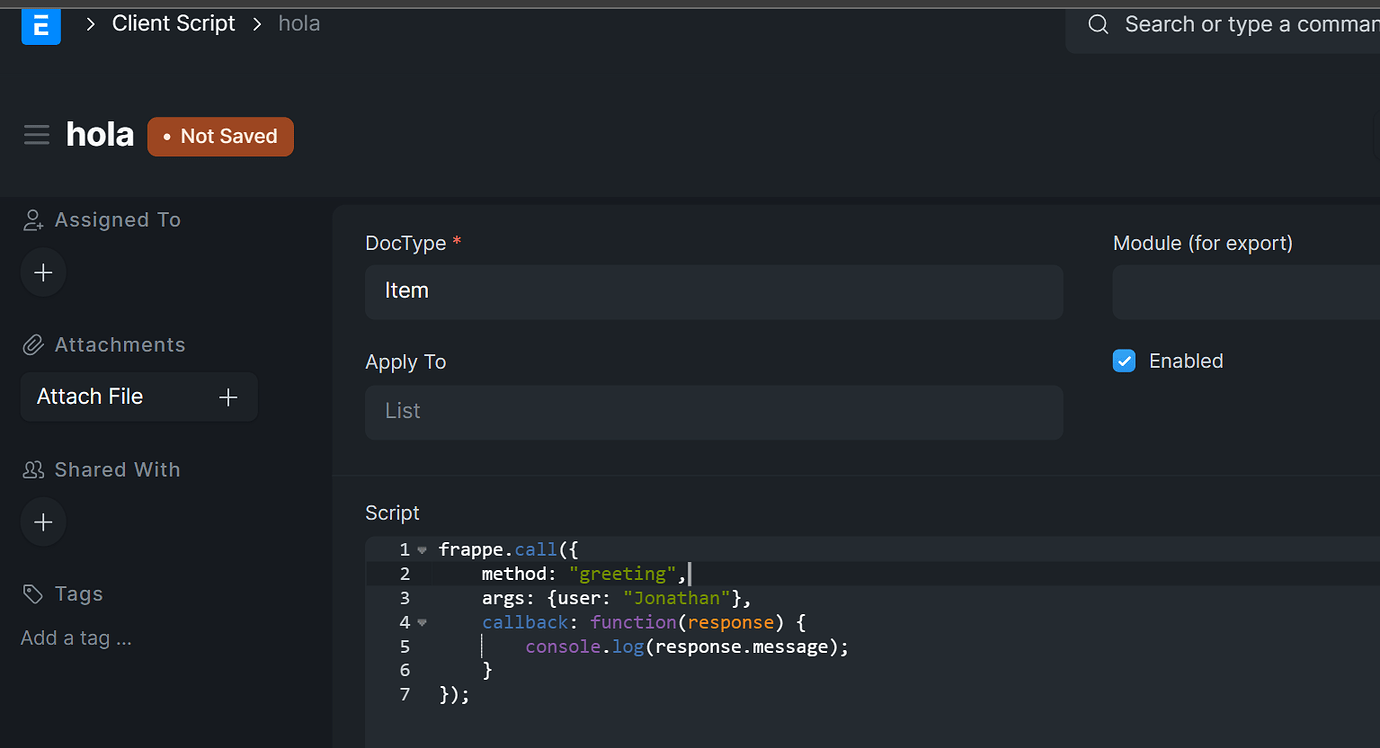Screen dimensions: 1380x748
Task: Add a user under Shared With
Action: click(42, 521)
